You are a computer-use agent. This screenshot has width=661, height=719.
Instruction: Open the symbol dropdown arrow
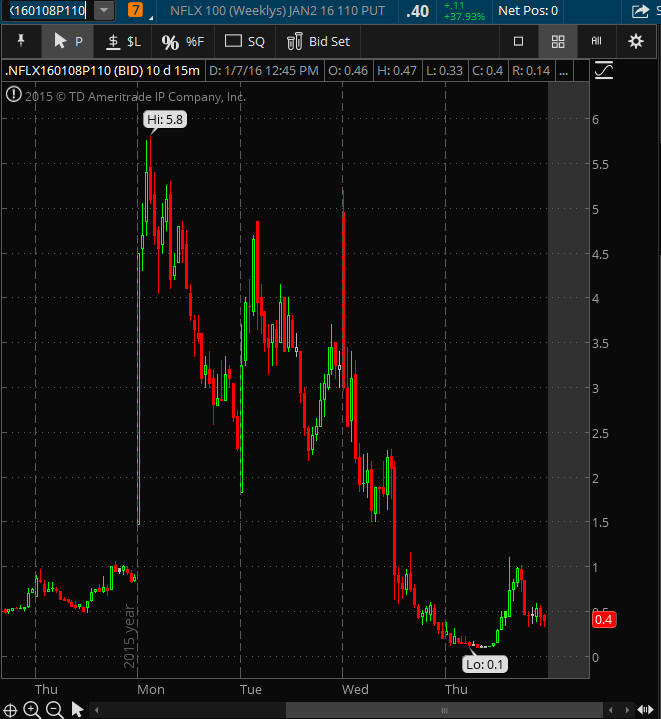click(103, 11)
